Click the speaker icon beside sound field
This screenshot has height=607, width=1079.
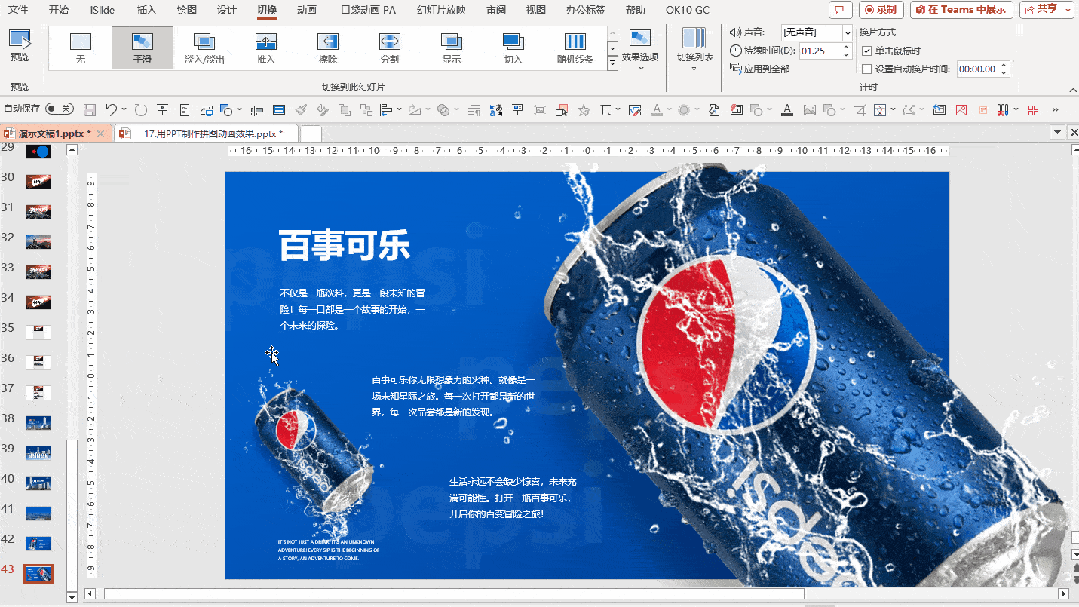coord(734,32)
